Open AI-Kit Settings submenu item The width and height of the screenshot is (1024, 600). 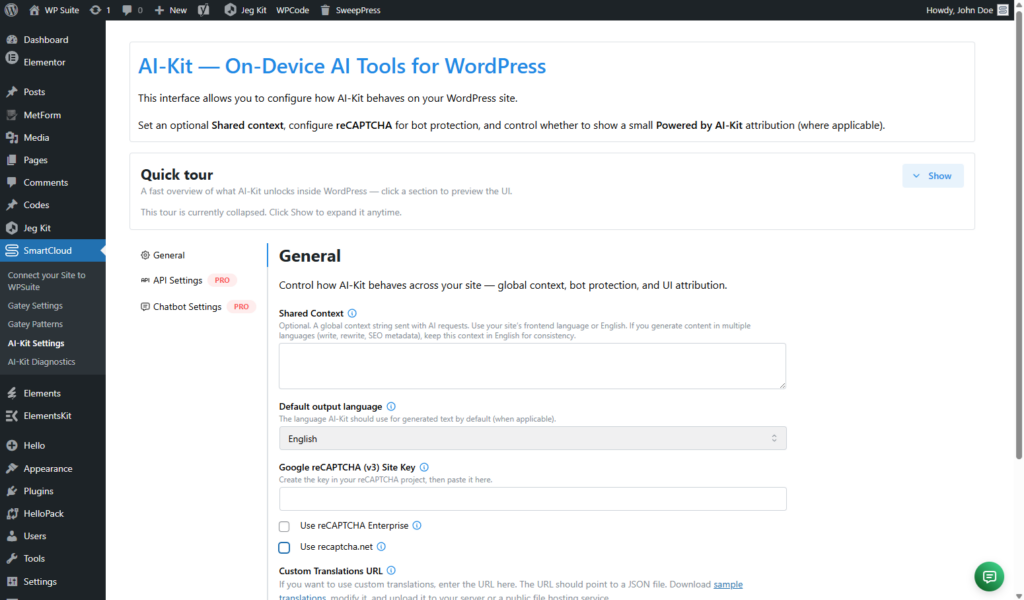pos(36,343)
